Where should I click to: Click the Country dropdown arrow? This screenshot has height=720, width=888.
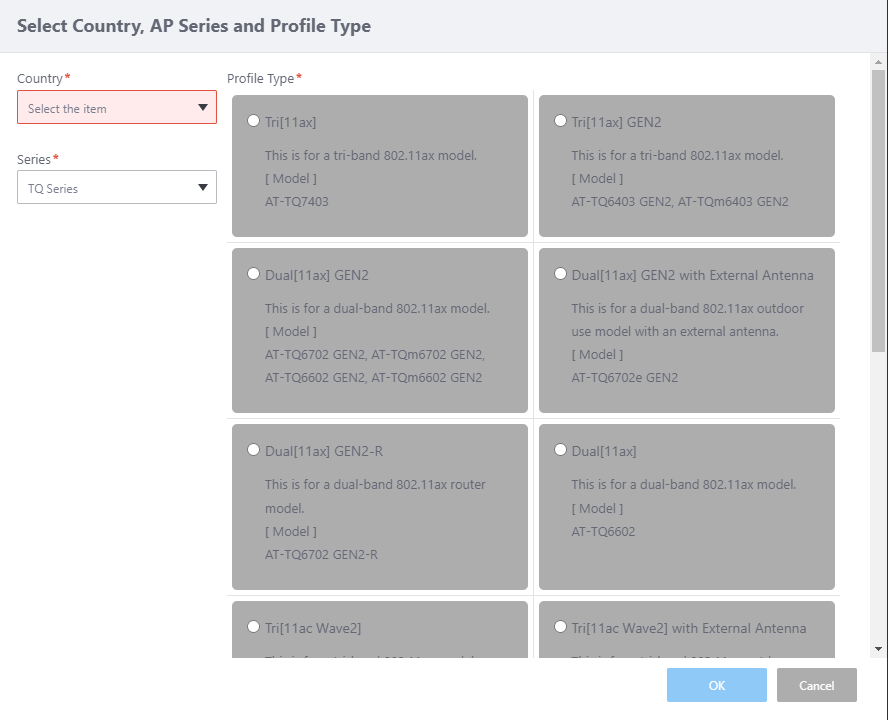(203, 108)
